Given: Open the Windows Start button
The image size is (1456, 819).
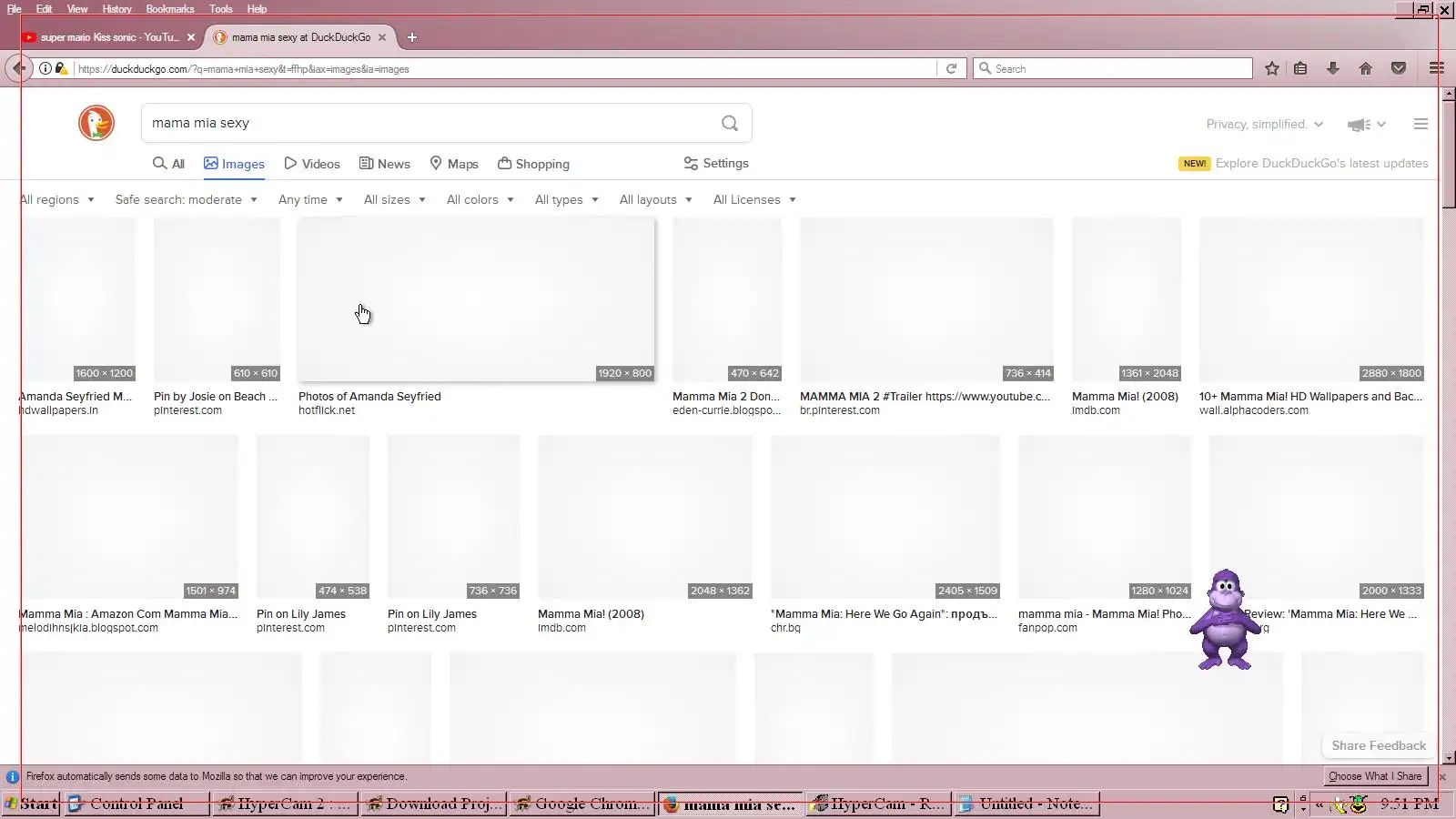Looking at the screenshot, I should click(x=31, y=804).
